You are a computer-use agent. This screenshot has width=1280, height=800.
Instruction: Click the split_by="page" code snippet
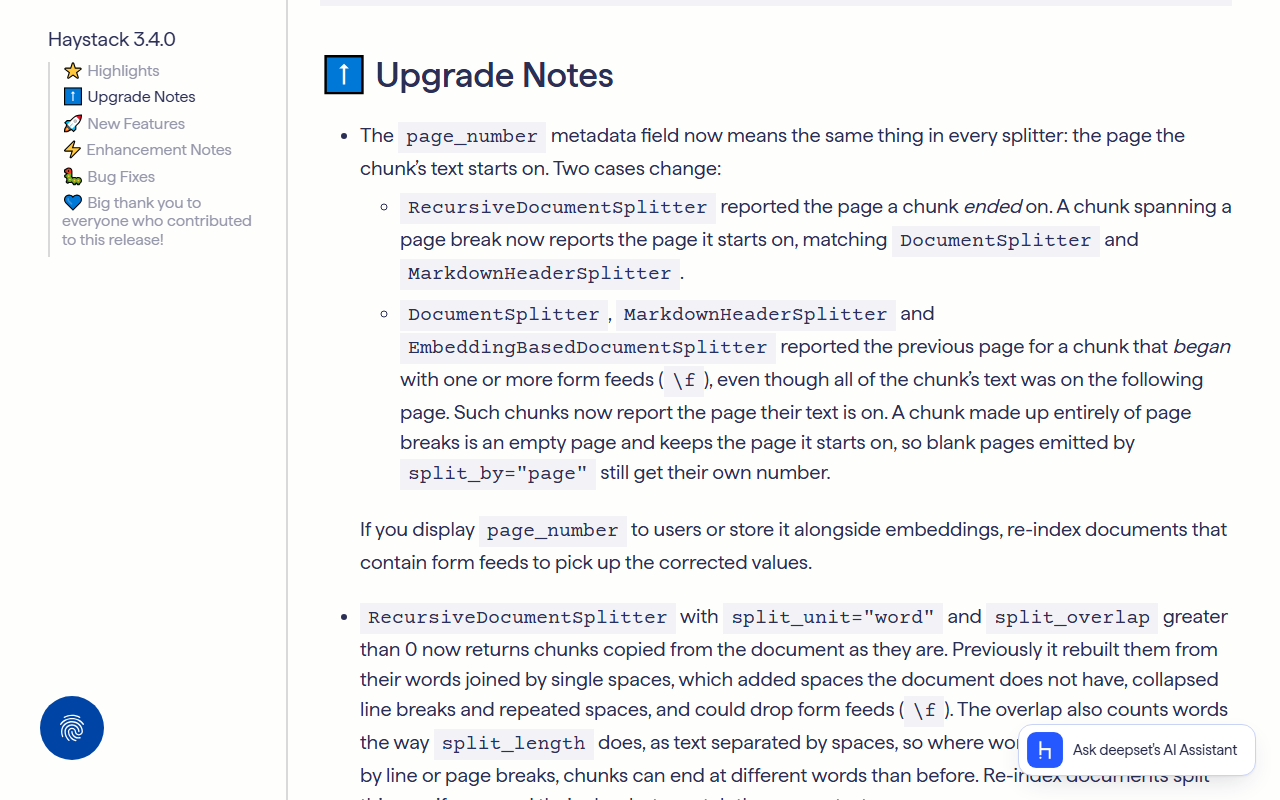click(498, 473)
